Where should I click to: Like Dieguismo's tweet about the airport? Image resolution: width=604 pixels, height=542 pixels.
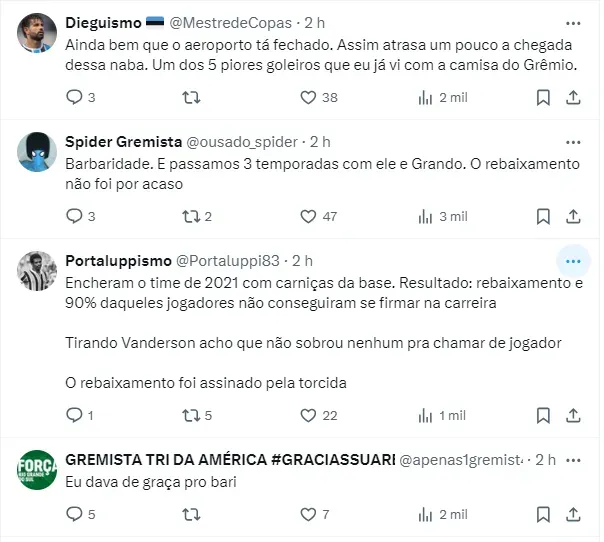pyautogui.click(x=309, y=97)
